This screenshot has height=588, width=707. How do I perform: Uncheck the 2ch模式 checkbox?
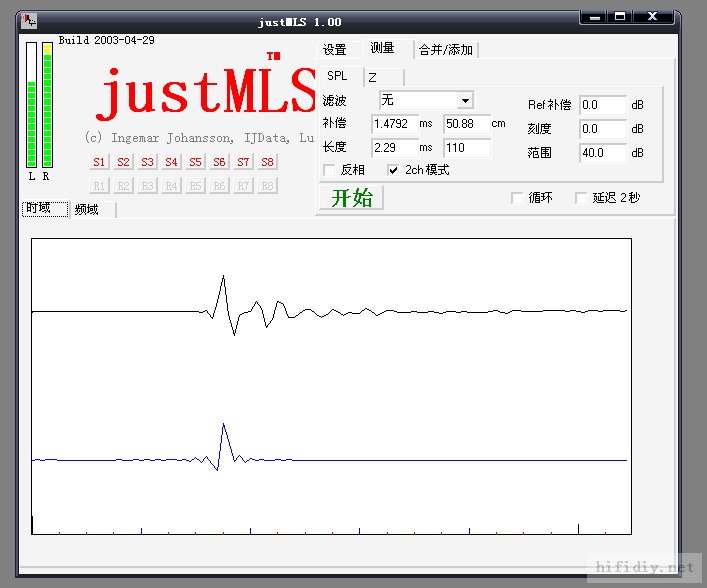(x=394, y=171)
